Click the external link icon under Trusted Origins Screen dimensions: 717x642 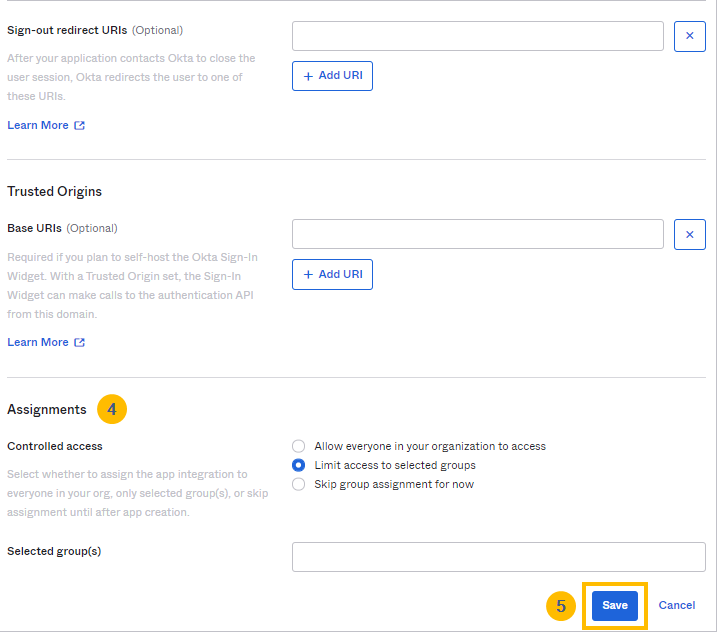(80, 342)
